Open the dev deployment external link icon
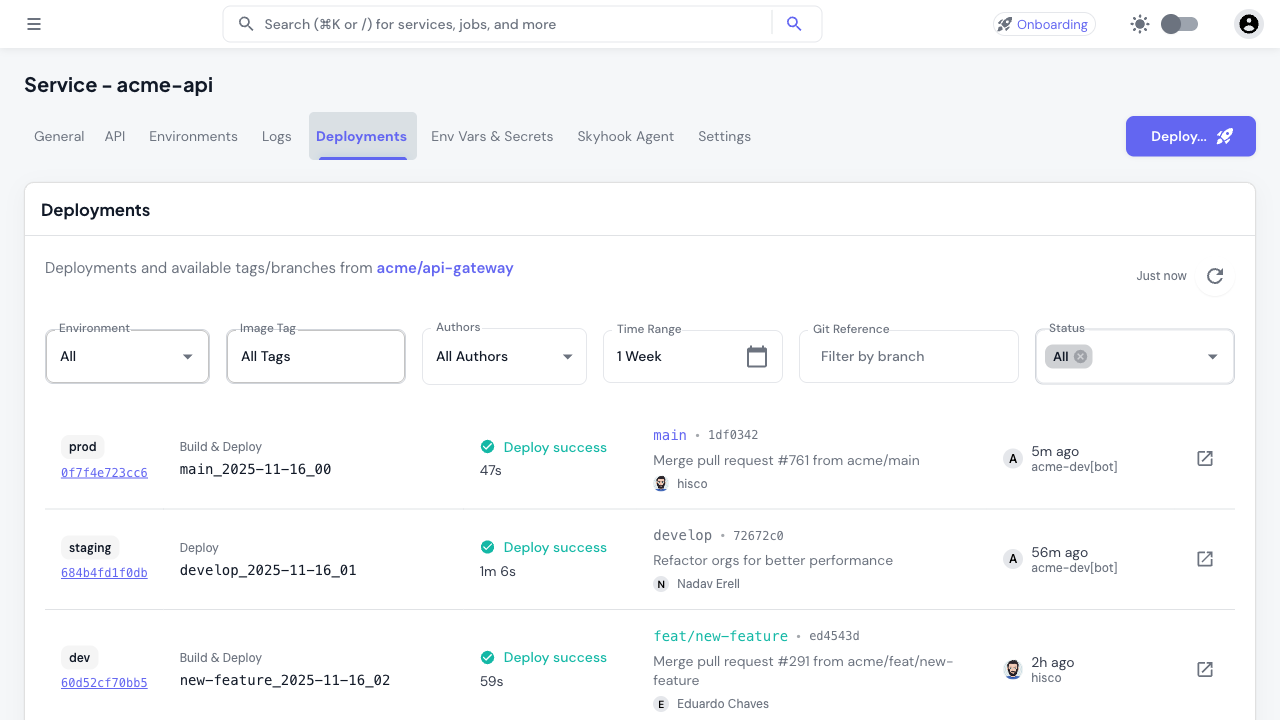The width and height of the screenshot is (1280, 720). pos(1204,669)
